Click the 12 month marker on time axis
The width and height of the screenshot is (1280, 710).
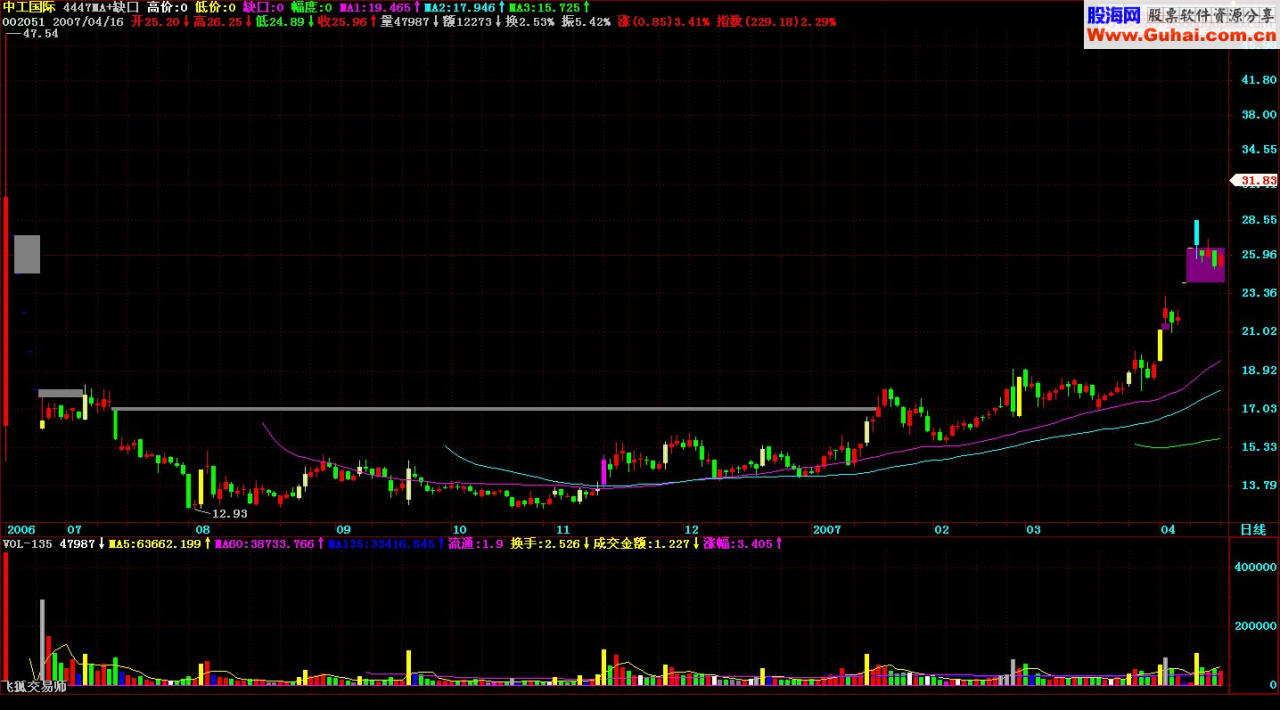point(691,528)
